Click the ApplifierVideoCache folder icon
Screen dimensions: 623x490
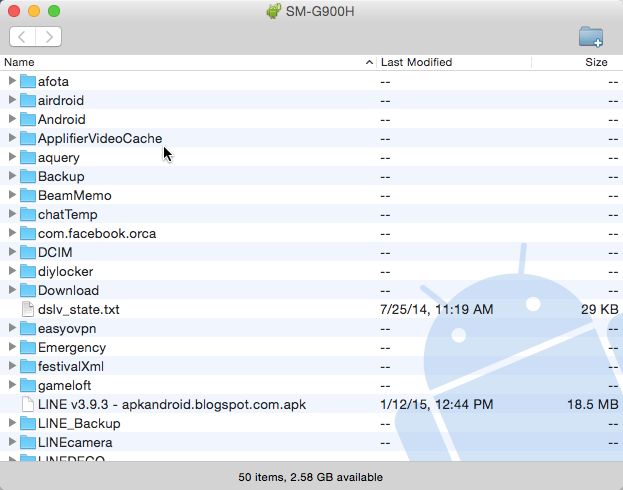pyautogui.click(x=28, y=138)
